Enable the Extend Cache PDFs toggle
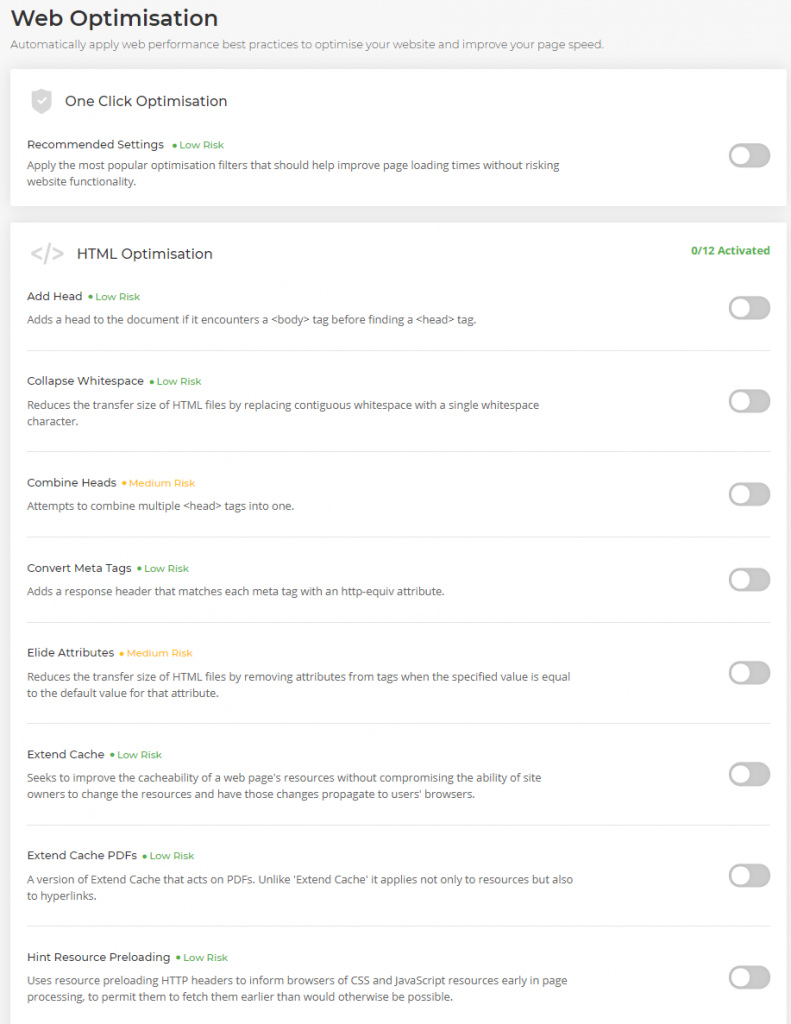791x1024 pixels. (x=749, y=876)
